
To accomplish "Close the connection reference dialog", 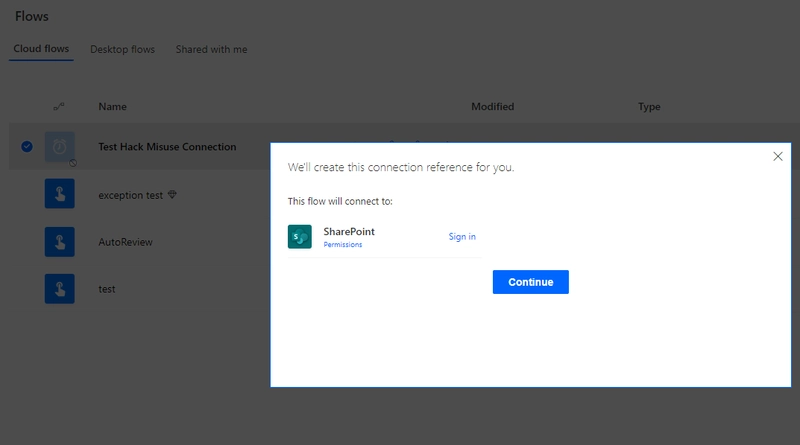I will [778, 156].
